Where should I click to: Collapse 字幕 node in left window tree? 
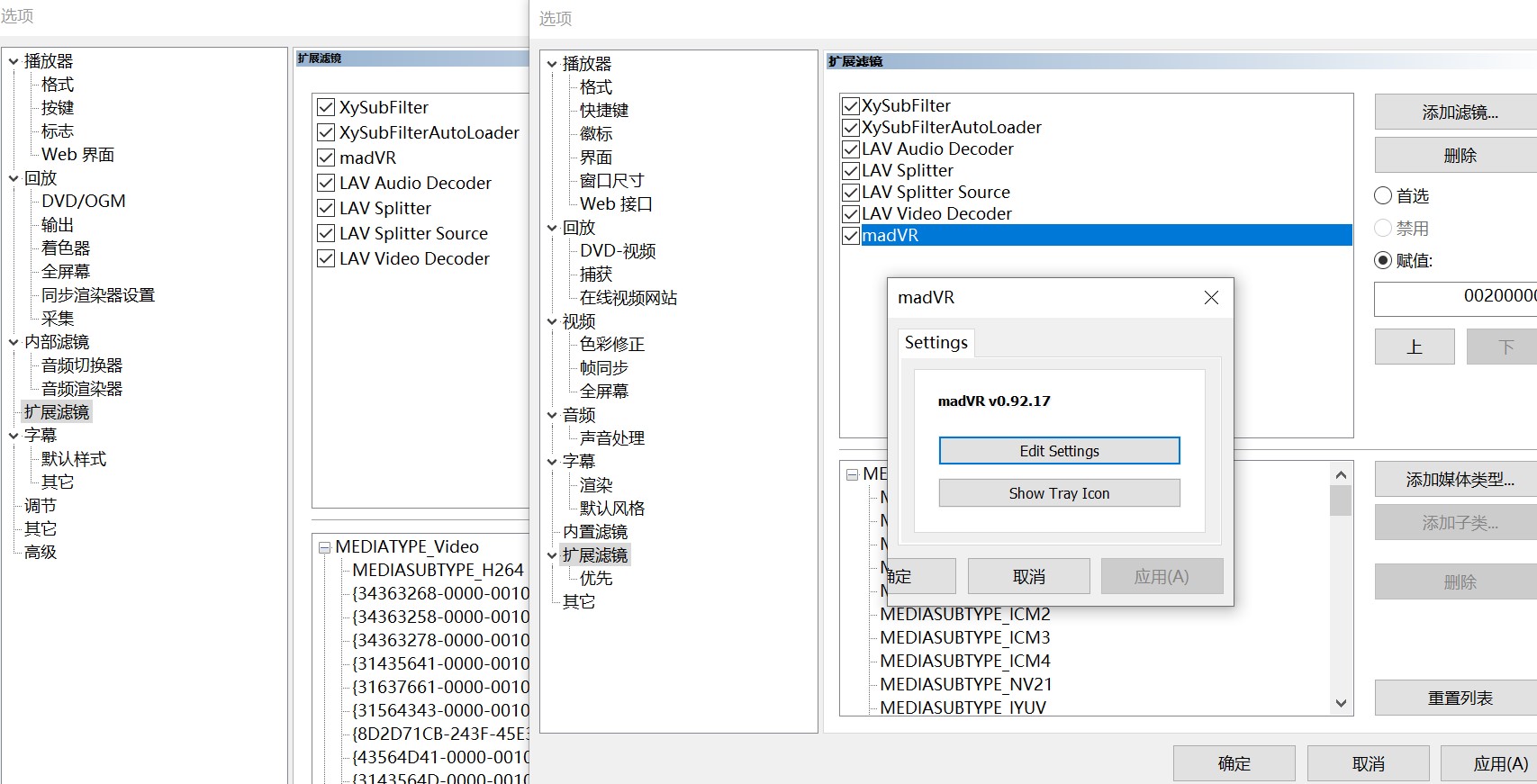click(14, 436)
